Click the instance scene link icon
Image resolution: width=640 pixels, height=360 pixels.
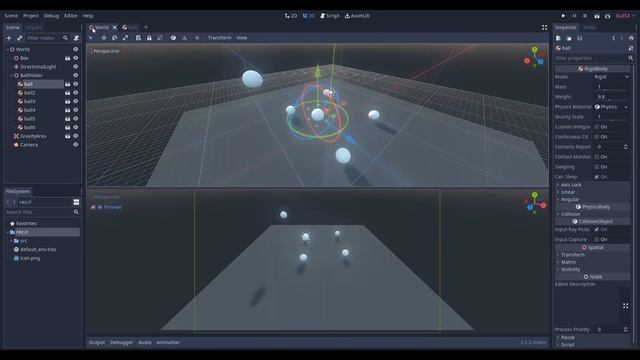(19, 38)
